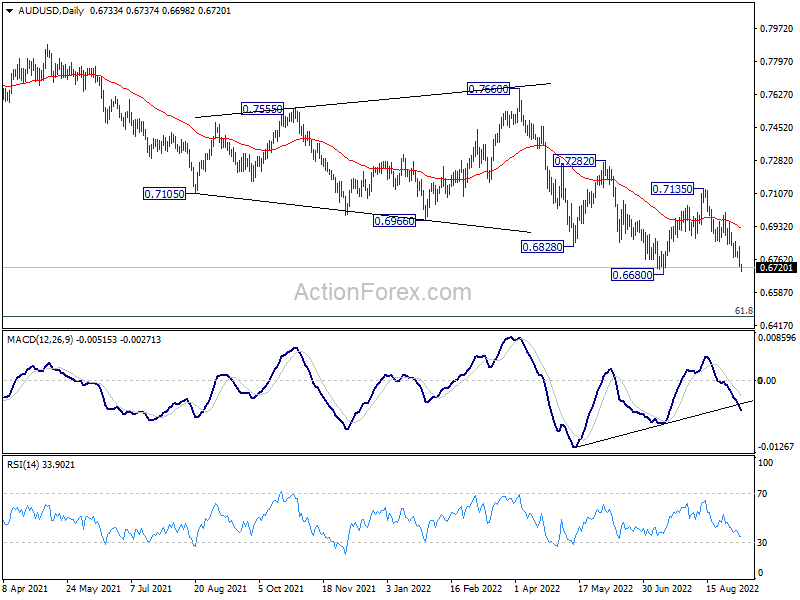Select the 0.66800 price label
This screenshot has height=600, width=800.
click(x=632, y=275)
